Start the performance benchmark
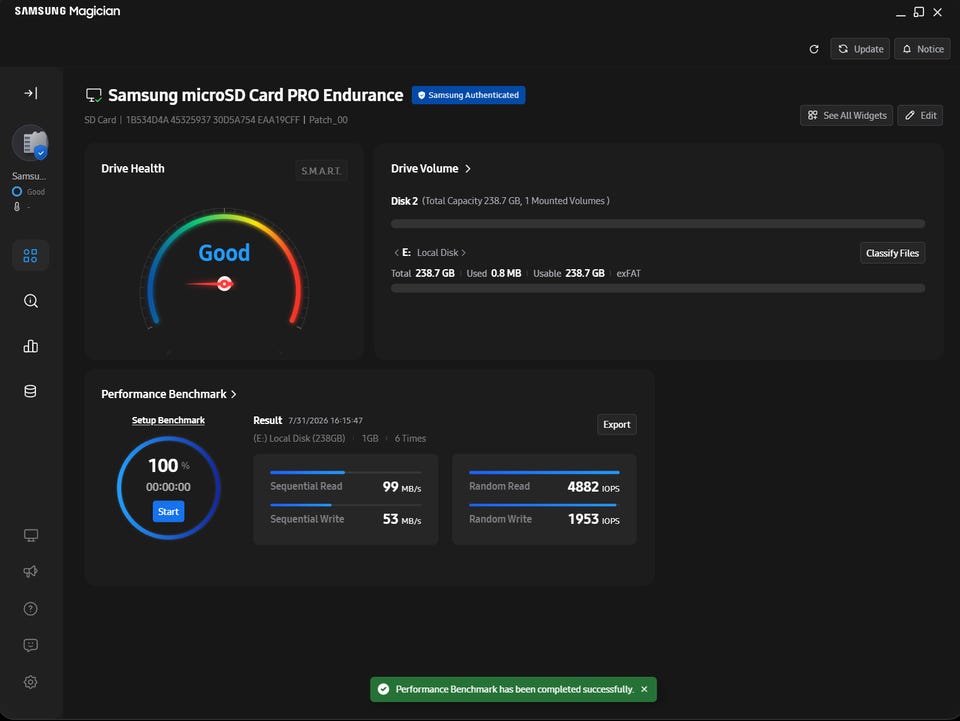Screen dimensions: 960x721 click(168, 511)
